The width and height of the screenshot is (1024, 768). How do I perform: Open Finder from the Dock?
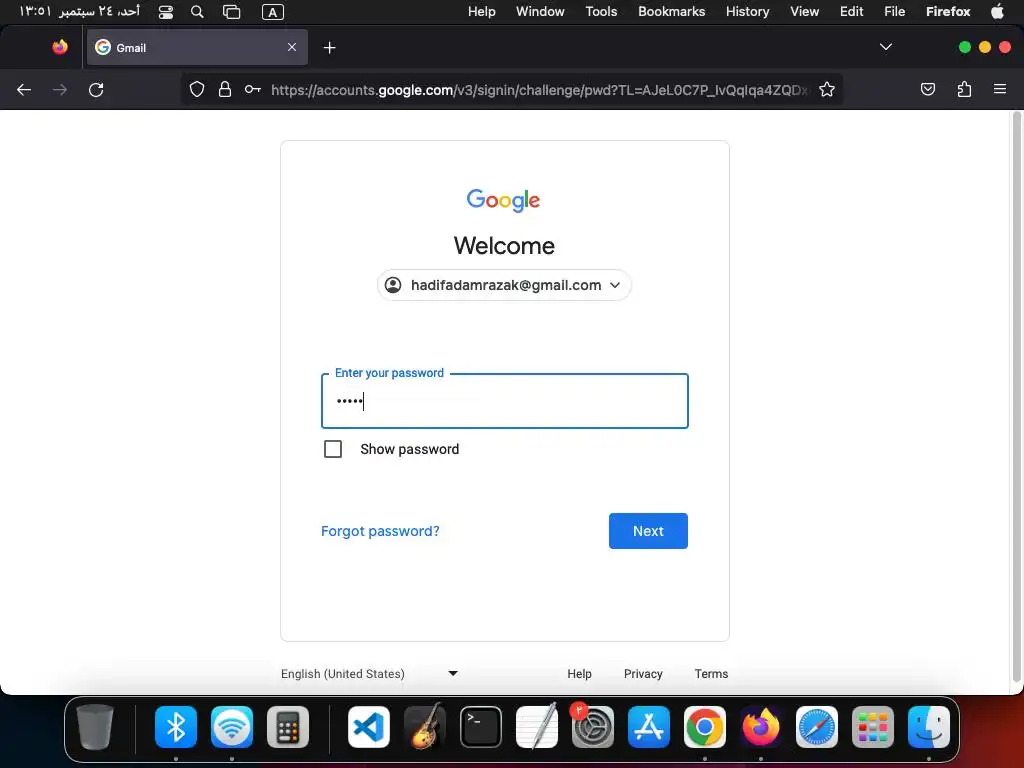(929, 727)
